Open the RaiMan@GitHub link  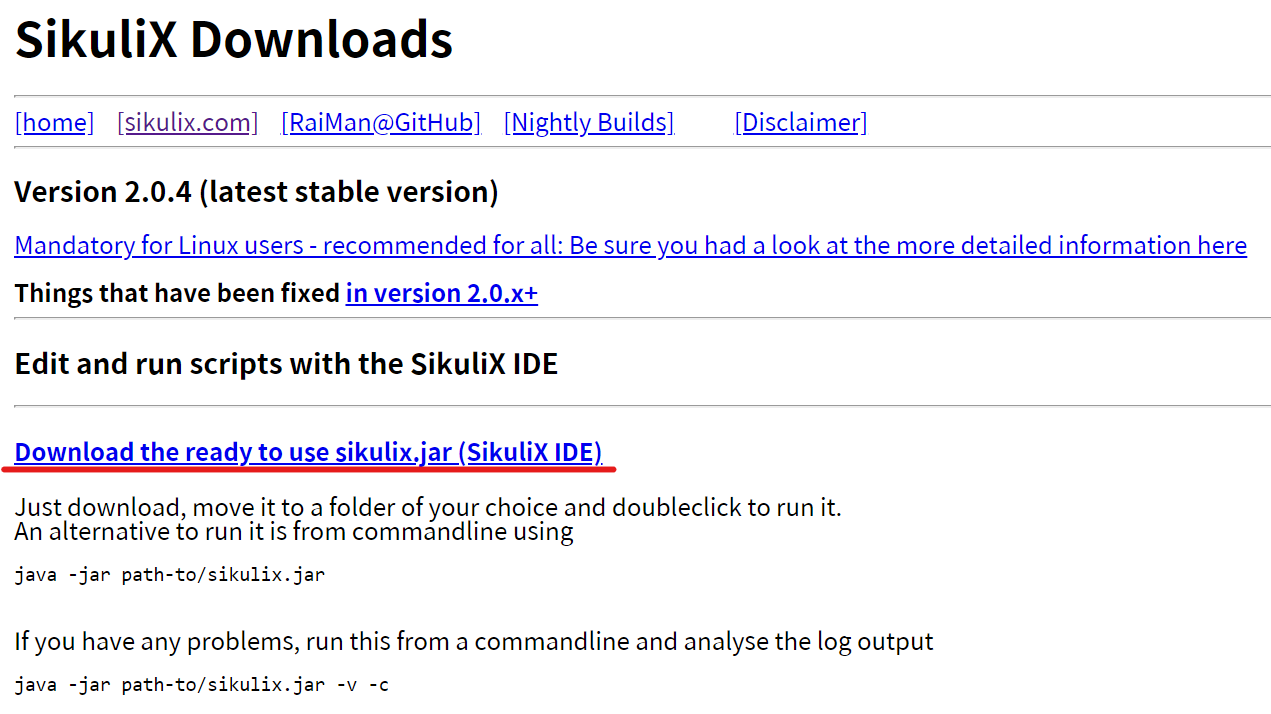point(381,123)
